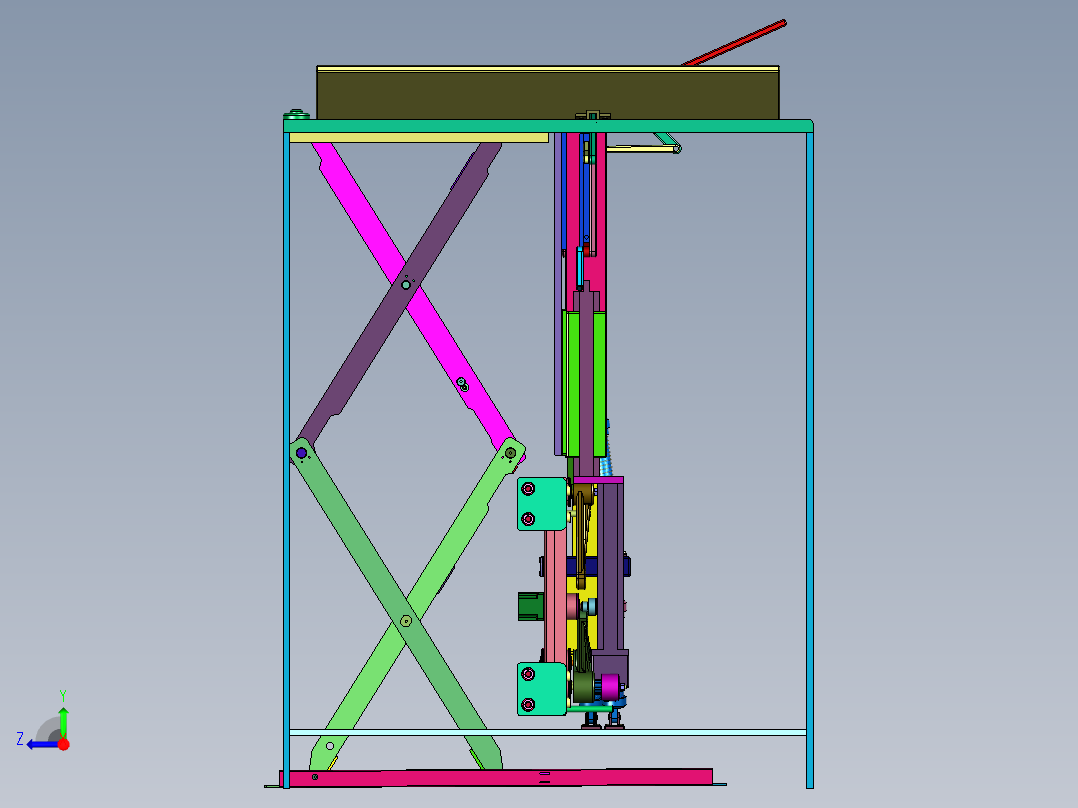Screen dimensions: 1078x808
Task: Select the lower teal bearing block
Action: coord(542,689)
